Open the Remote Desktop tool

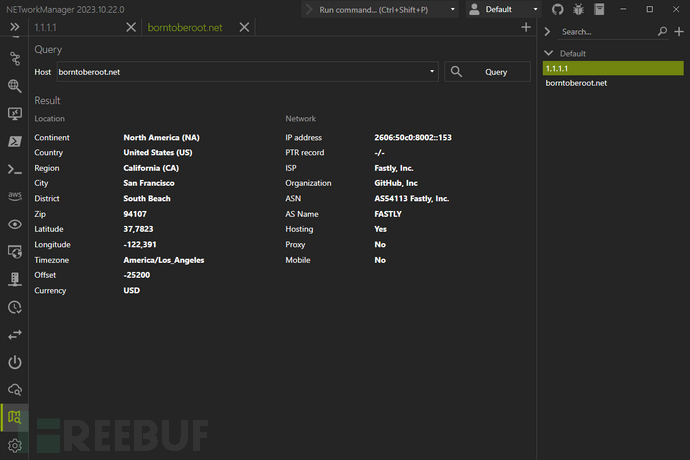coord(15,114)
